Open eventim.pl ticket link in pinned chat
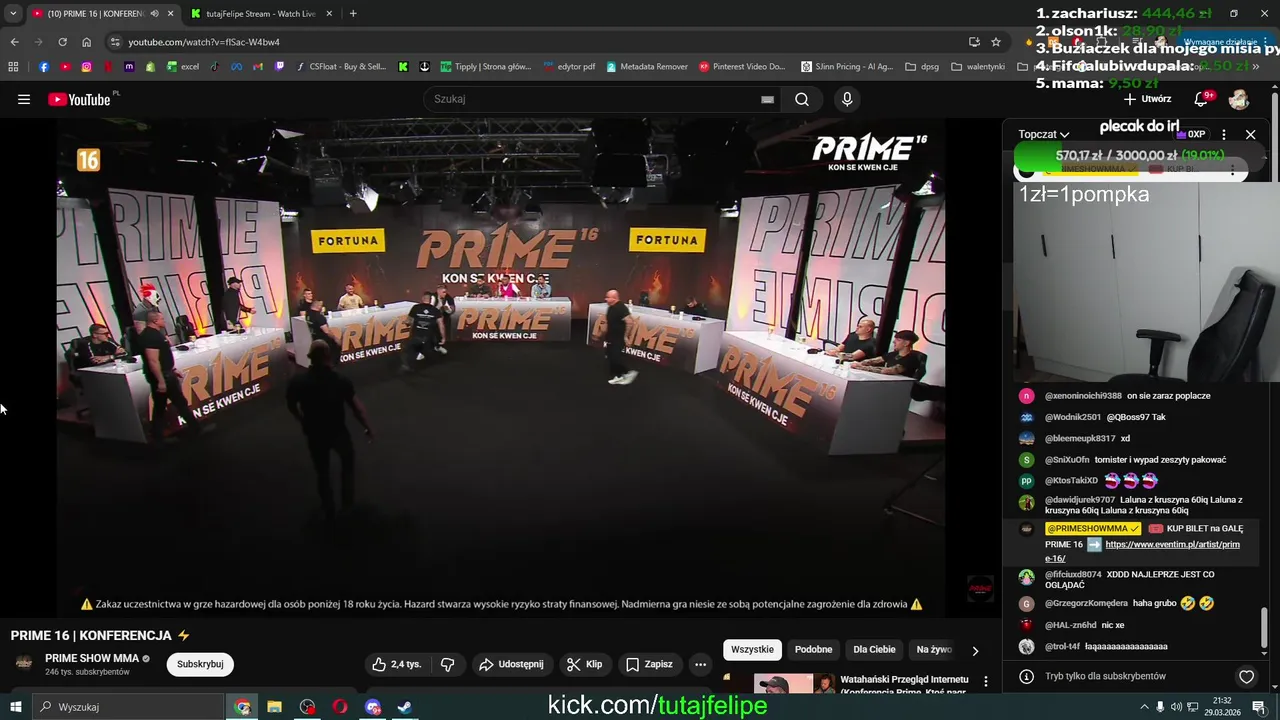 coord(1142,552)
